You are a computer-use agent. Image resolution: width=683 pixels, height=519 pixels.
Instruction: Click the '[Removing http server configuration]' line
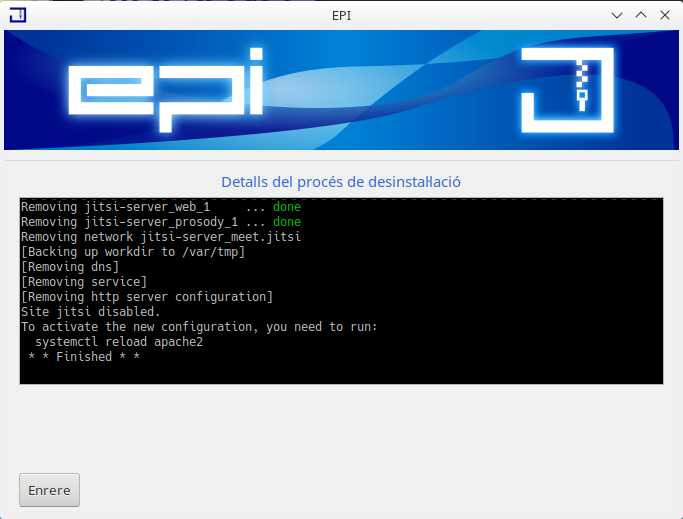point(146,297)
